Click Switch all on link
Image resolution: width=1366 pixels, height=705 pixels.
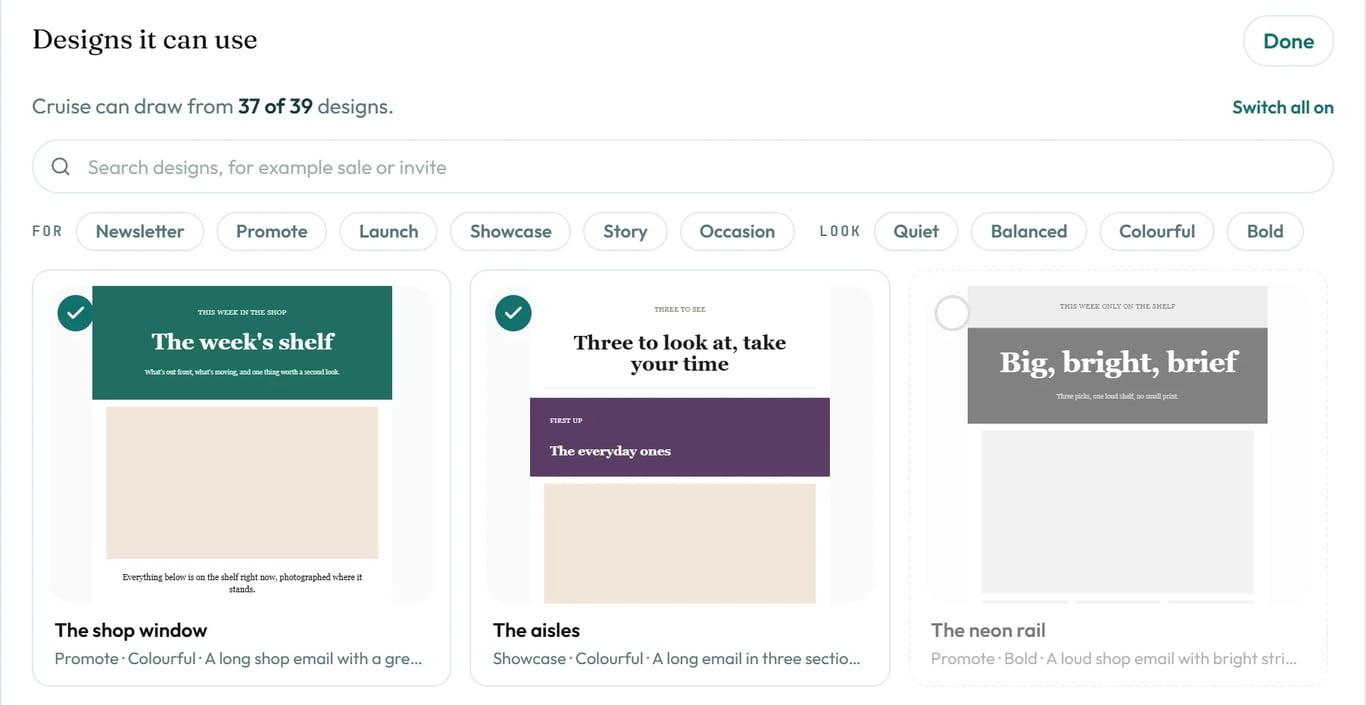1283,107
